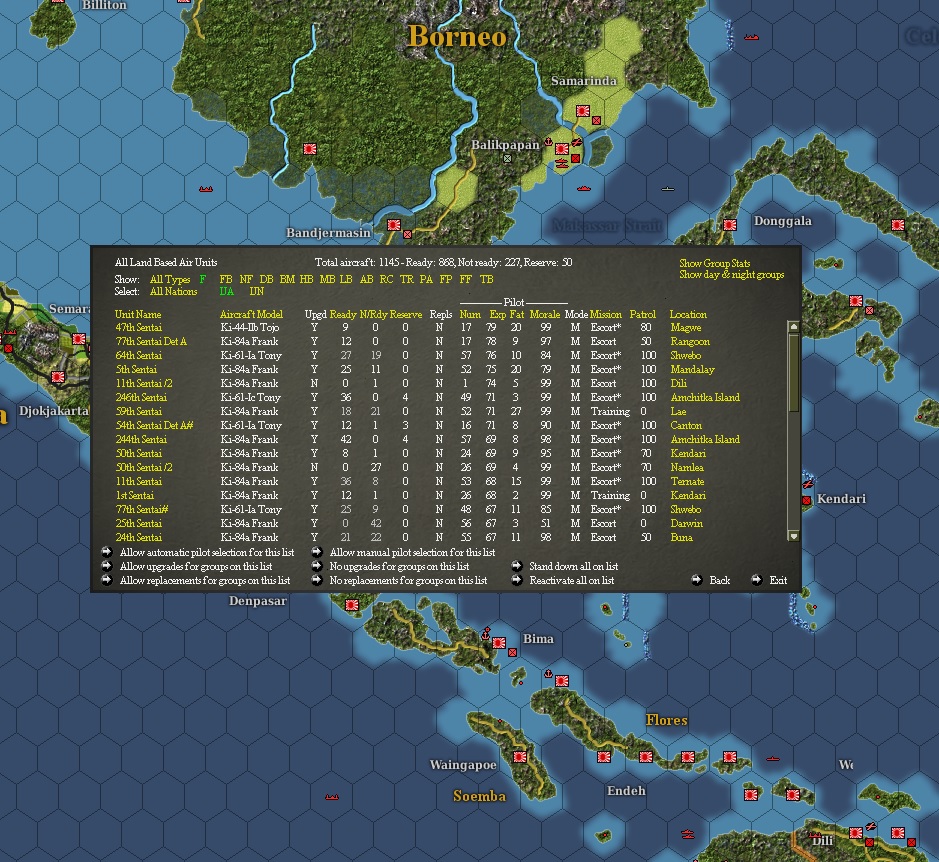Sort list by Fat column

click(517, 314)
